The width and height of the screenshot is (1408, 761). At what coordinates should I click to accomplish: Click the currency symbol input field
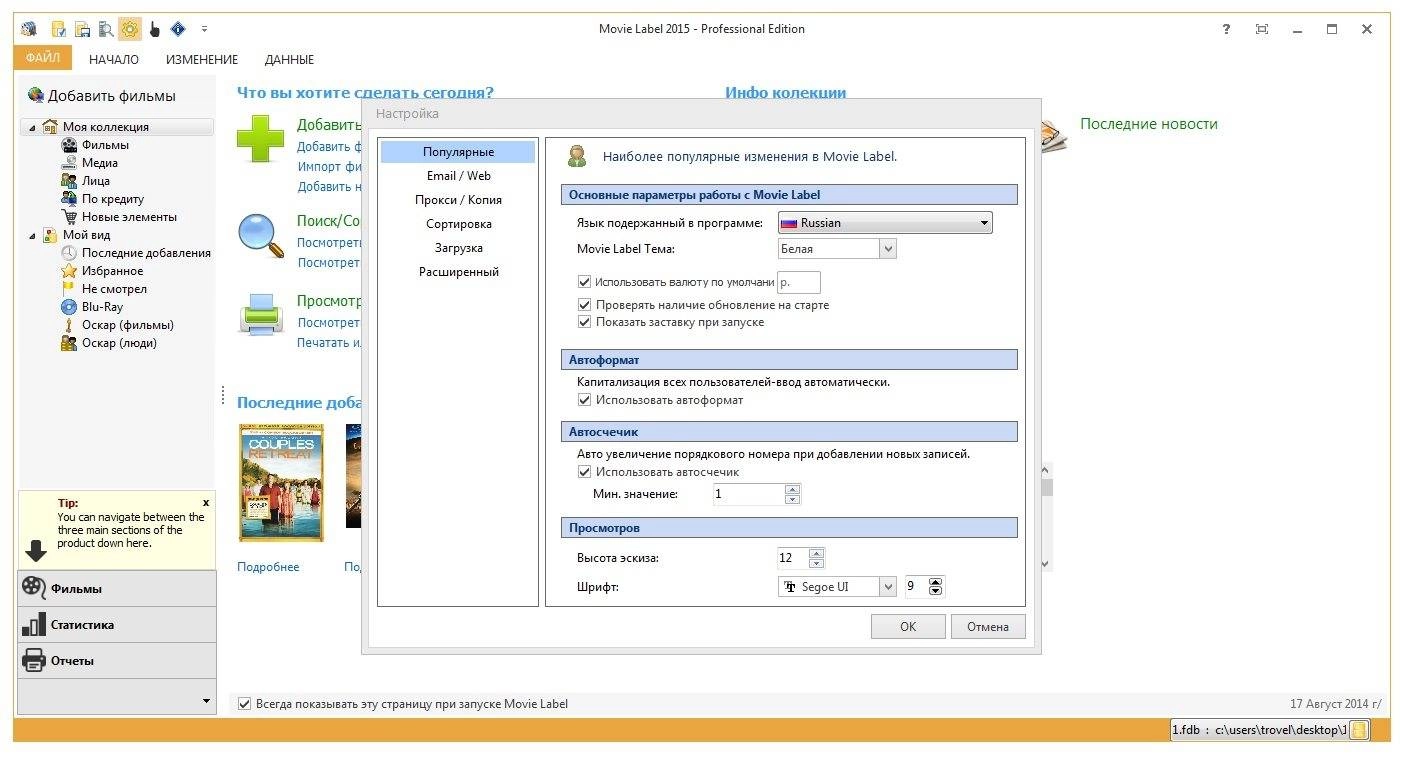tap(799, 283)
